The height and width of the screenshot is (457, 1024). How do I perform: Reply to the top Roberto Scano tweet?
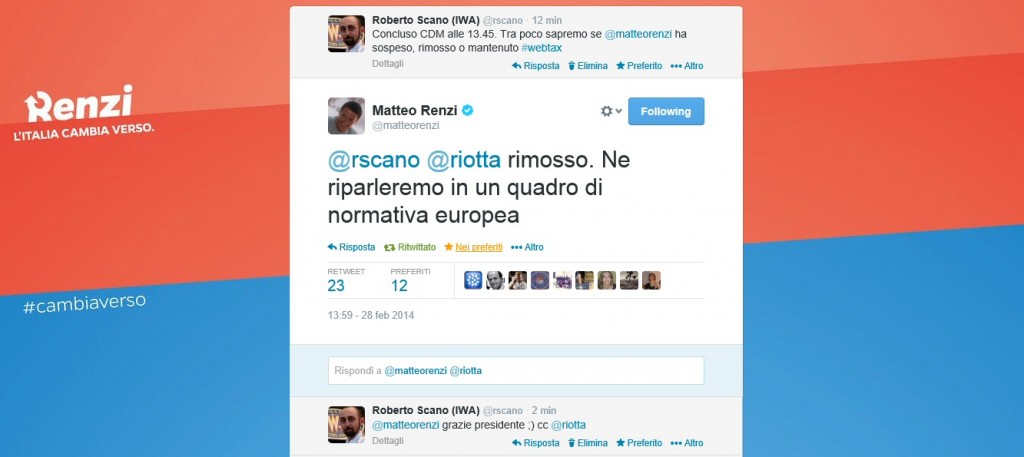coord(535,66)
